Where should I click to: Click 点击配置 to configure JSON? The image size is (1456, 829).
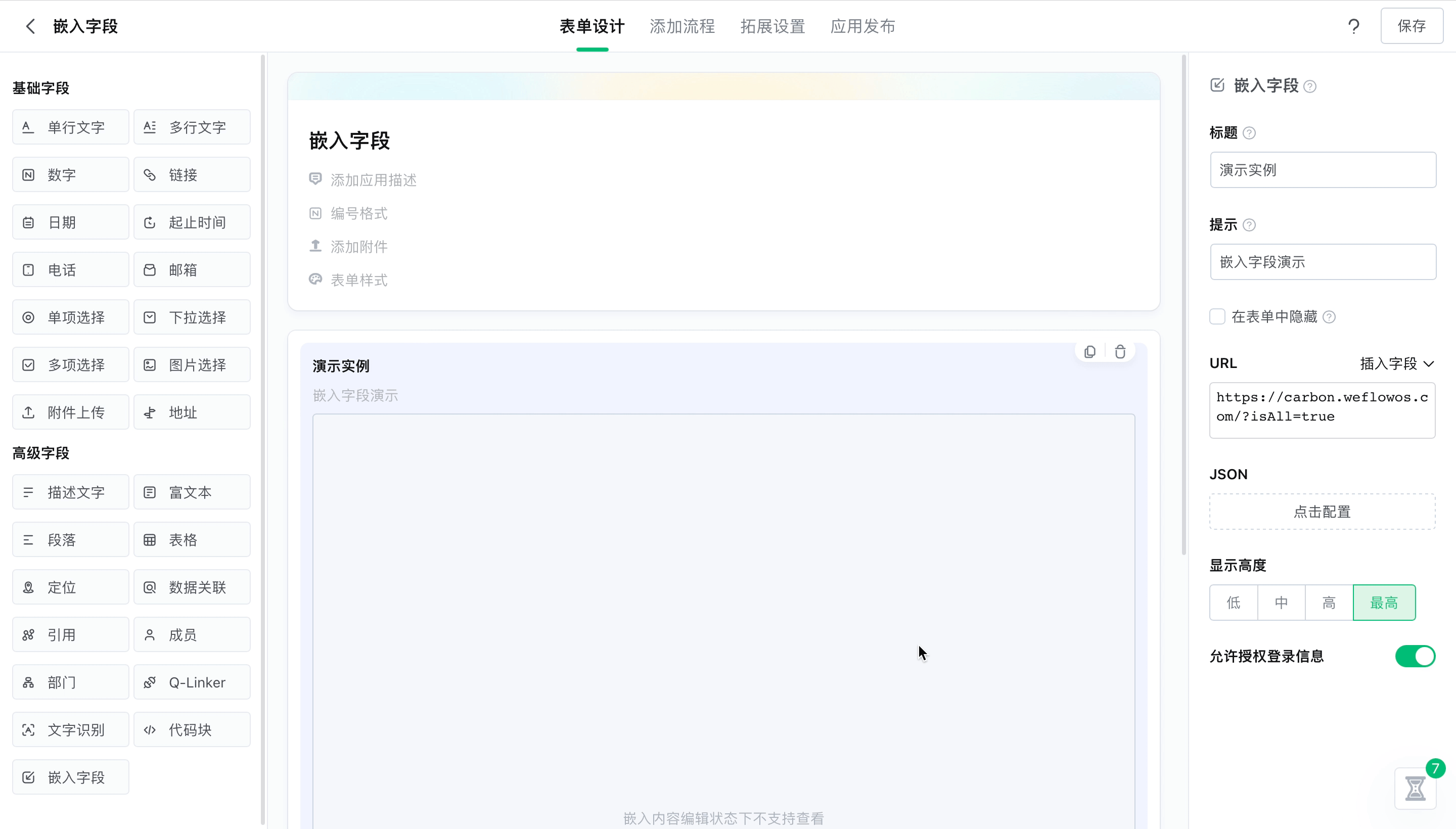pos(1322,511)
